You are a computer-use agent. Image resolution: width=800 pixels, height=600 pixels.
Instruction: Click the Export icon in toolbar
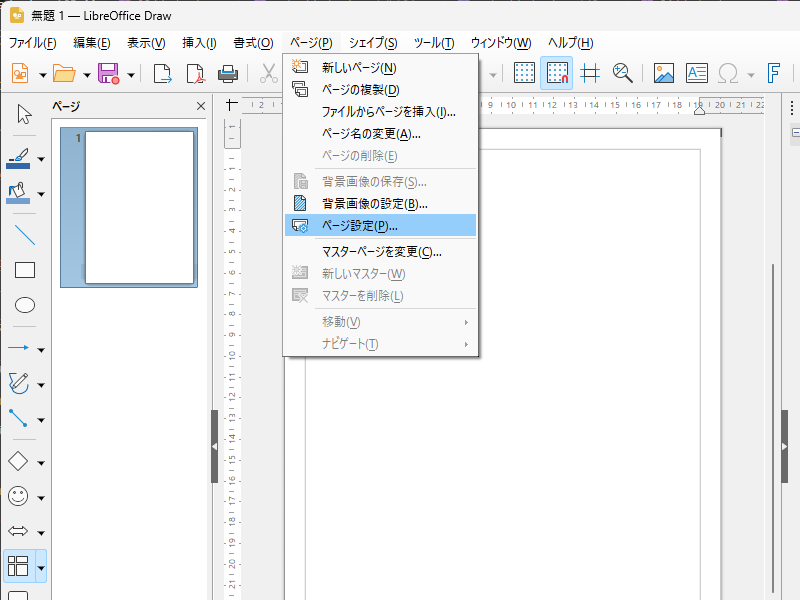click(162, 73)
